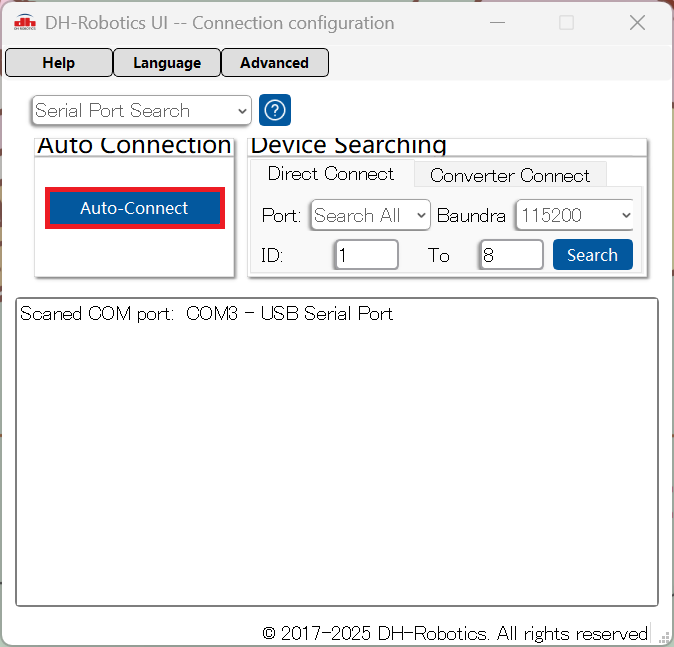Click the blue Search button
The image size is (674, 647).
(593, 255)
